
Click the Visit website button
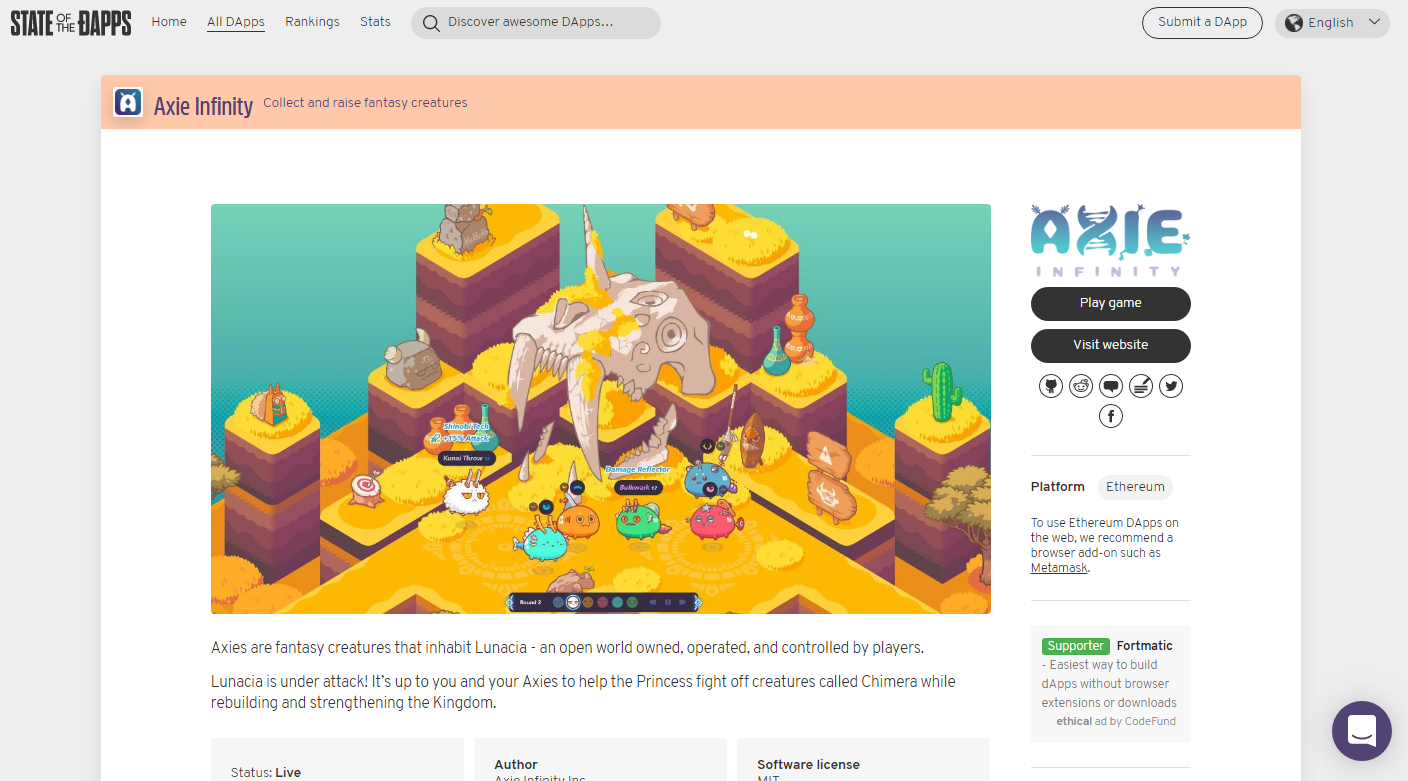[1110, 345]
